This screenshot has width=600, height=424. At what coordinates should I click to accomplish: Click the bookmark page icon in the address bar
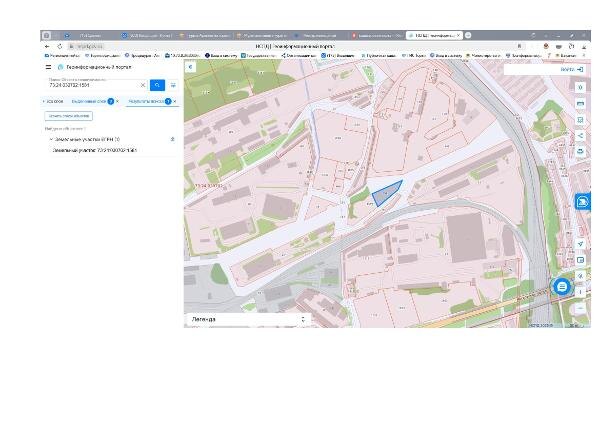click(519, 46)
